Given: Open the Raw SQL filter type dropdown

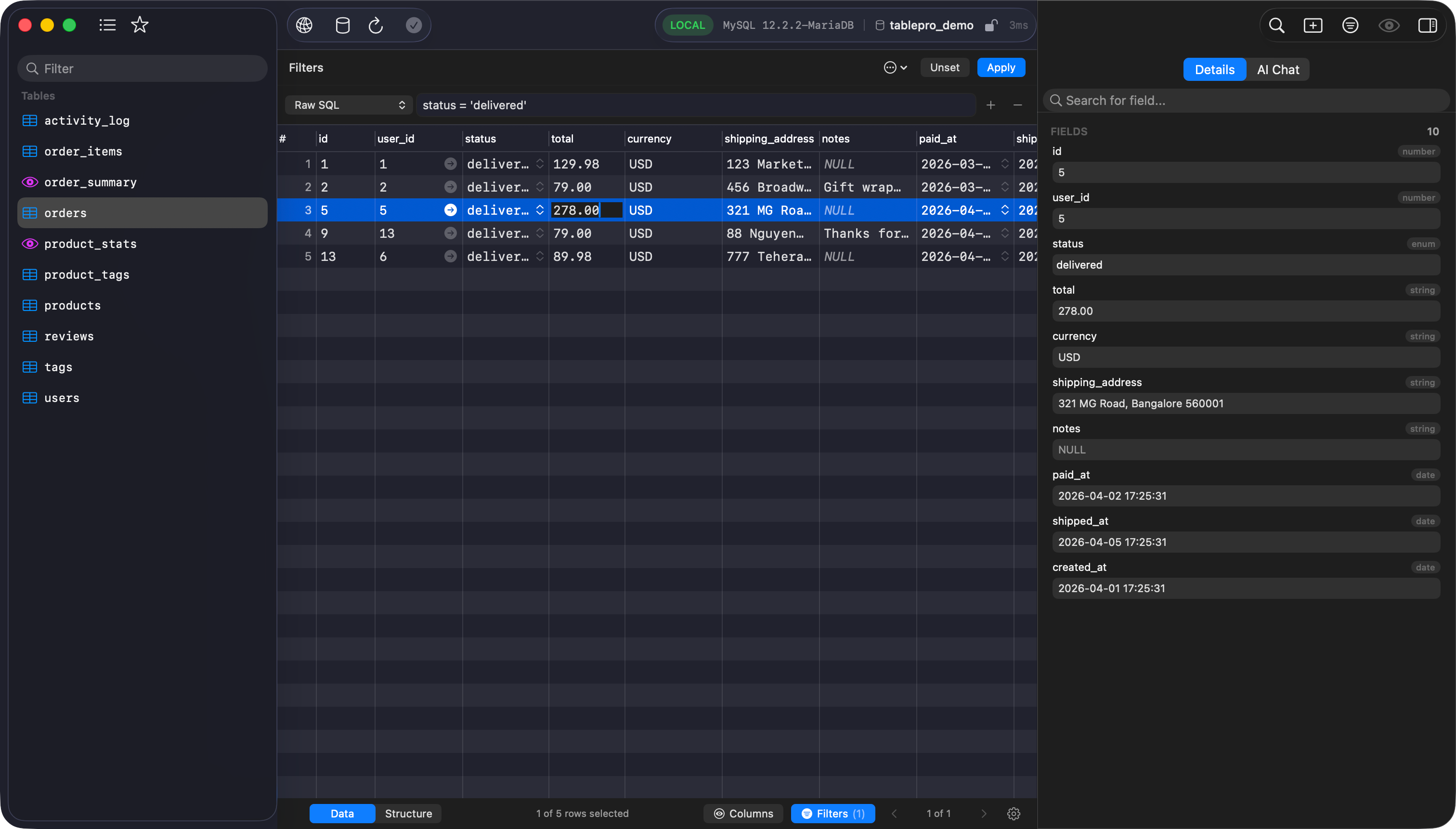Looking at the screenshot, I should (348, 105).
